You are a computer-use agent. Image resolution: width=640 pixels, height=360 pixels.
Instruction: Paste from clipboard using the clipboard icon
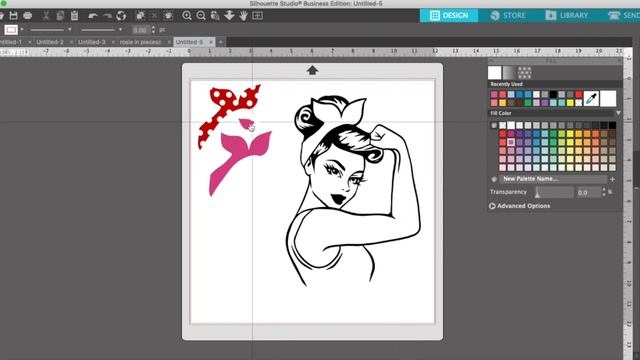74,16
